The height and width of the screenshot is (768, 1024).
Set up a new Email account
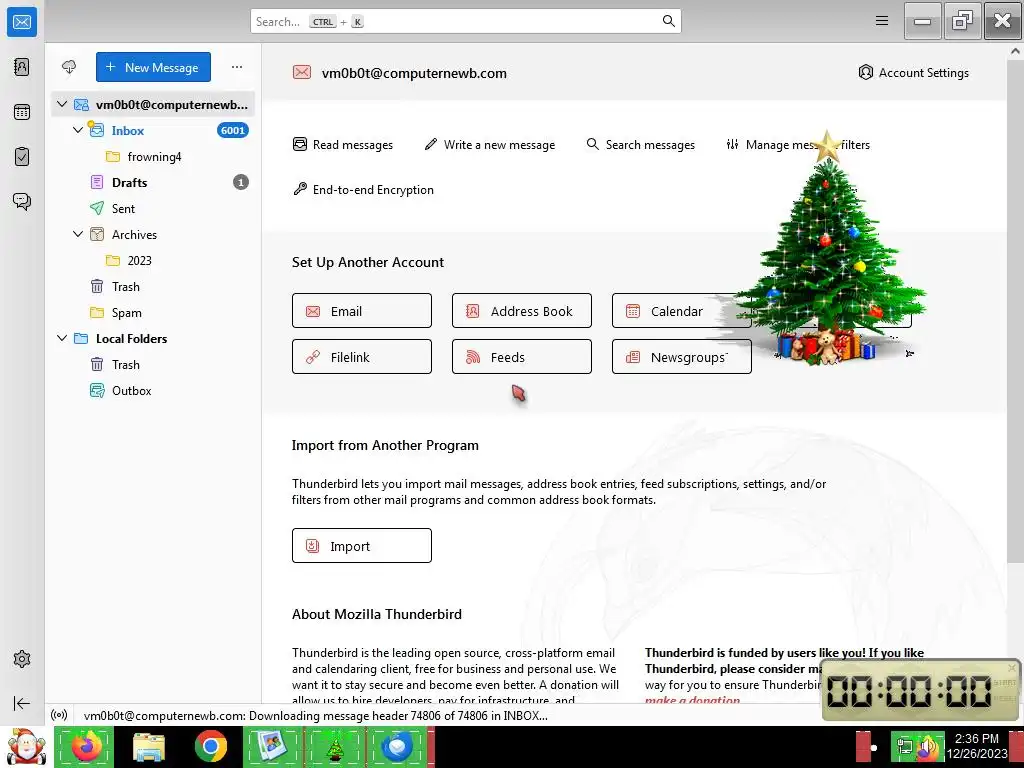pyautogui.click(x=362, y=311)
